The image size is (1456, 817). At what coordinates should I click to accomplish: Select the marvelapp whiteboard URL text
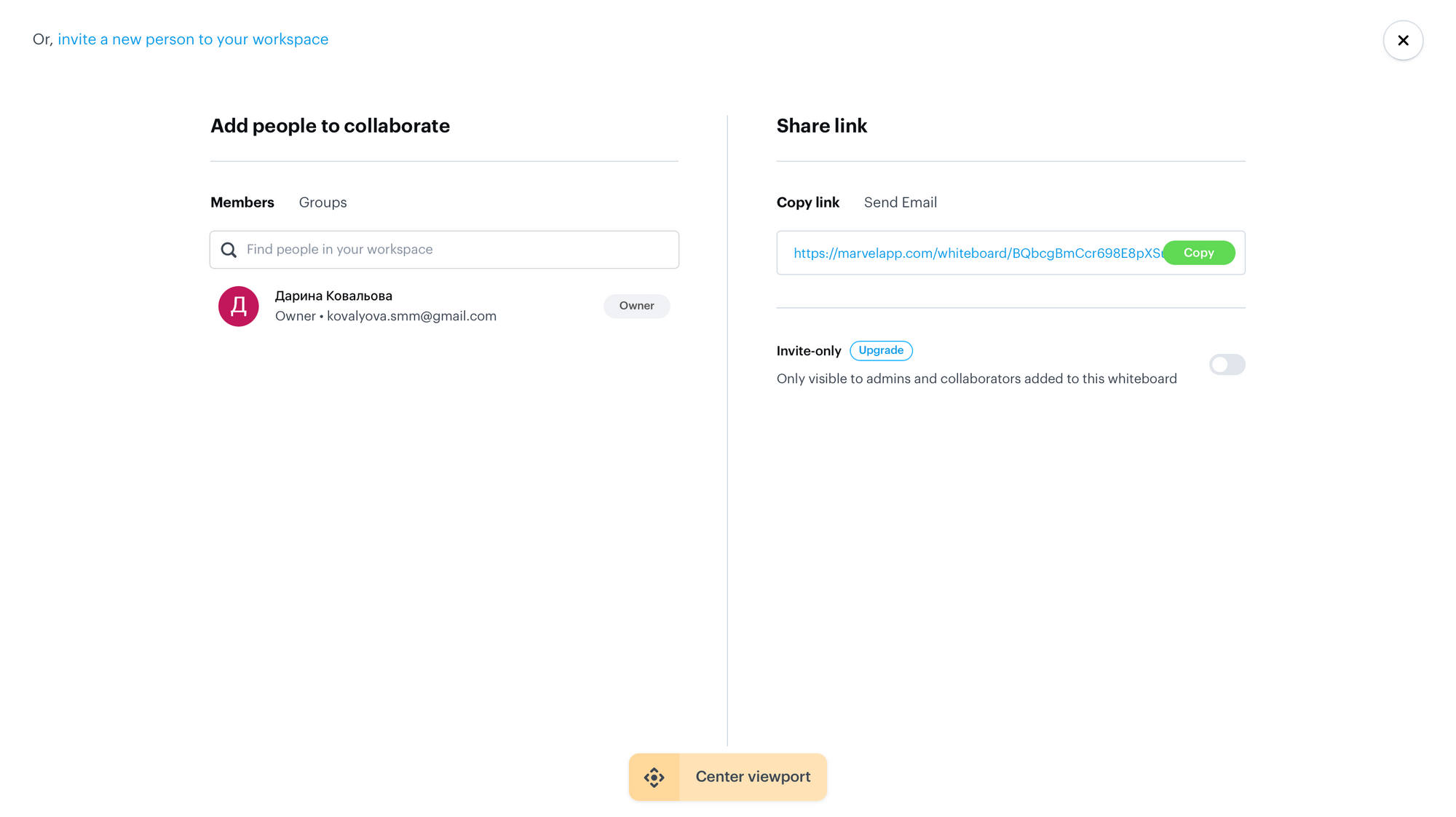[978, 253]
